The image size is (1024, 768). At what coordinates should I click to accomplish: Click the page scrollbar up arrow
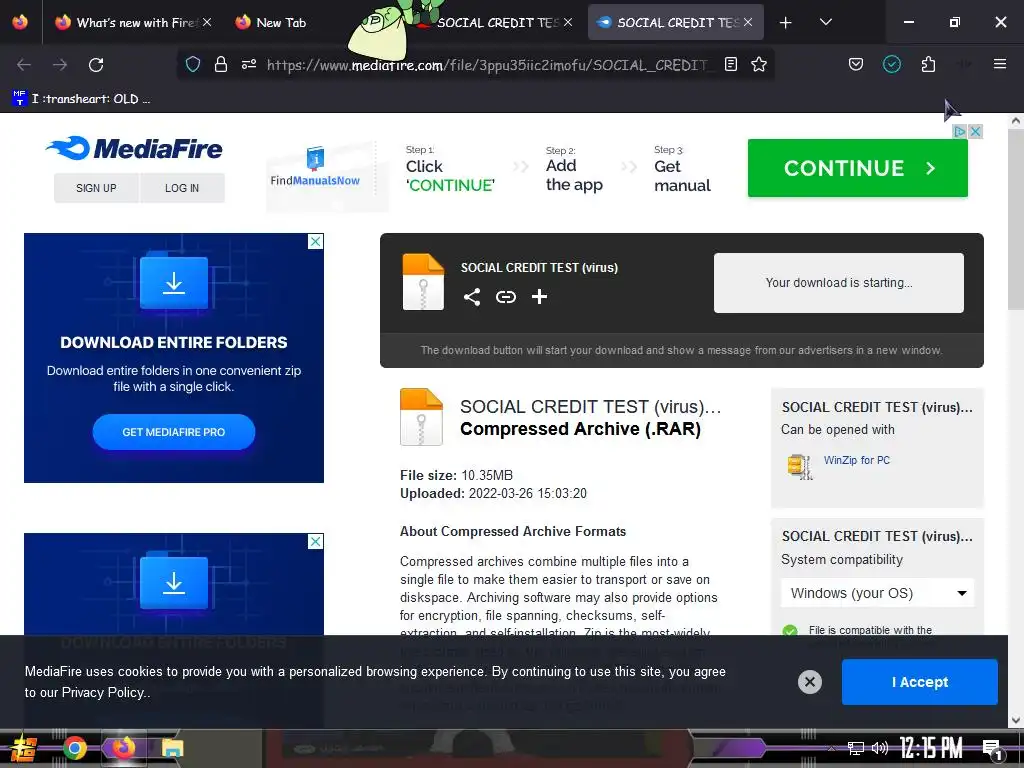[1016, 121]
